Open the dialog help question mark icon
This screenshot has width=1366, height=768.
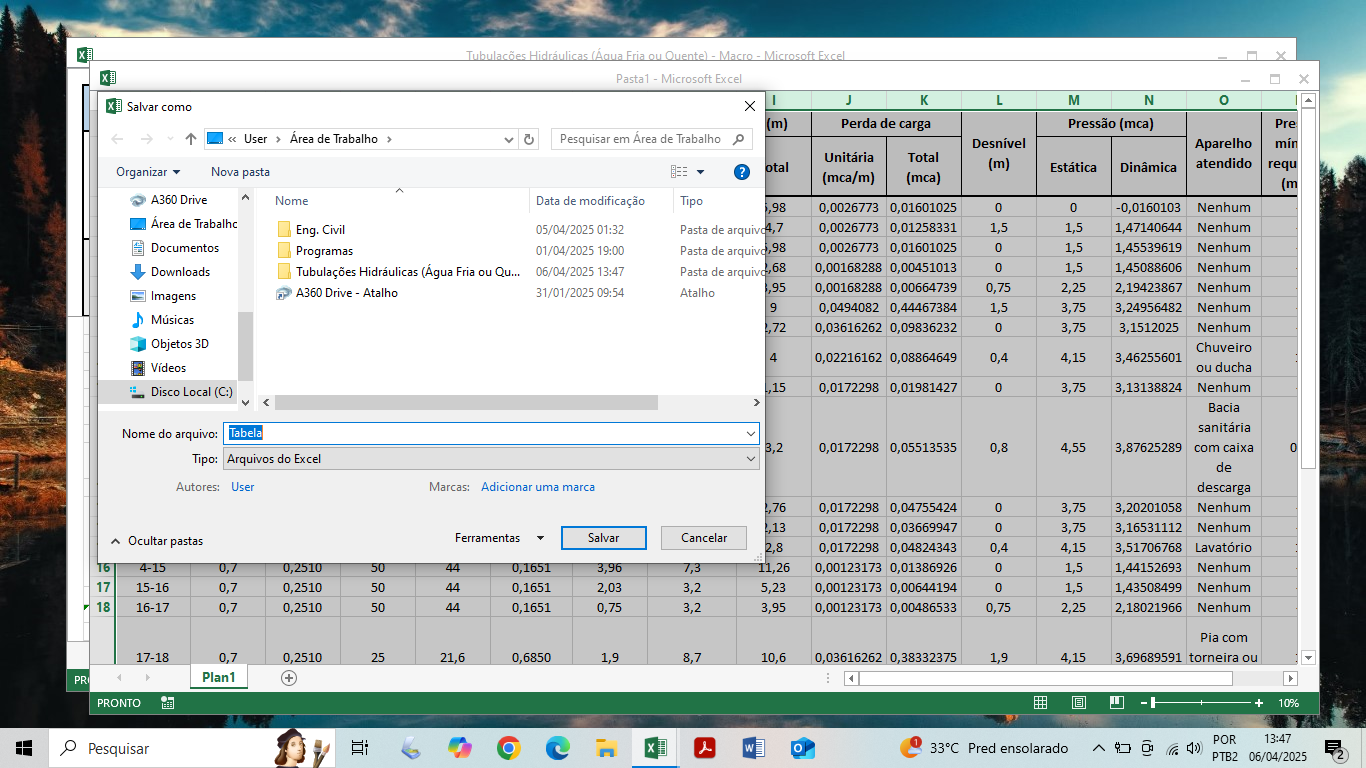(x=742, y=172)
